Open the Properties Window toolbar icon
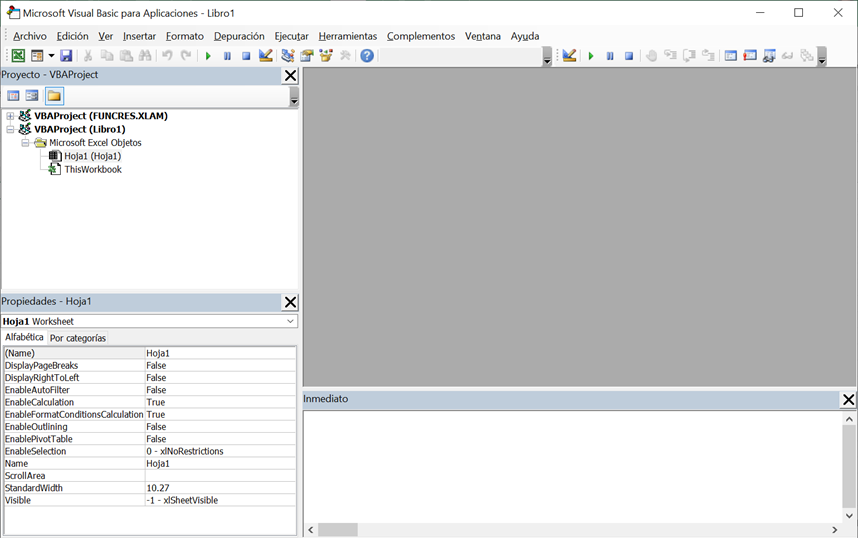858x538 pixels. pyautogui.click(x=306, y=55)
